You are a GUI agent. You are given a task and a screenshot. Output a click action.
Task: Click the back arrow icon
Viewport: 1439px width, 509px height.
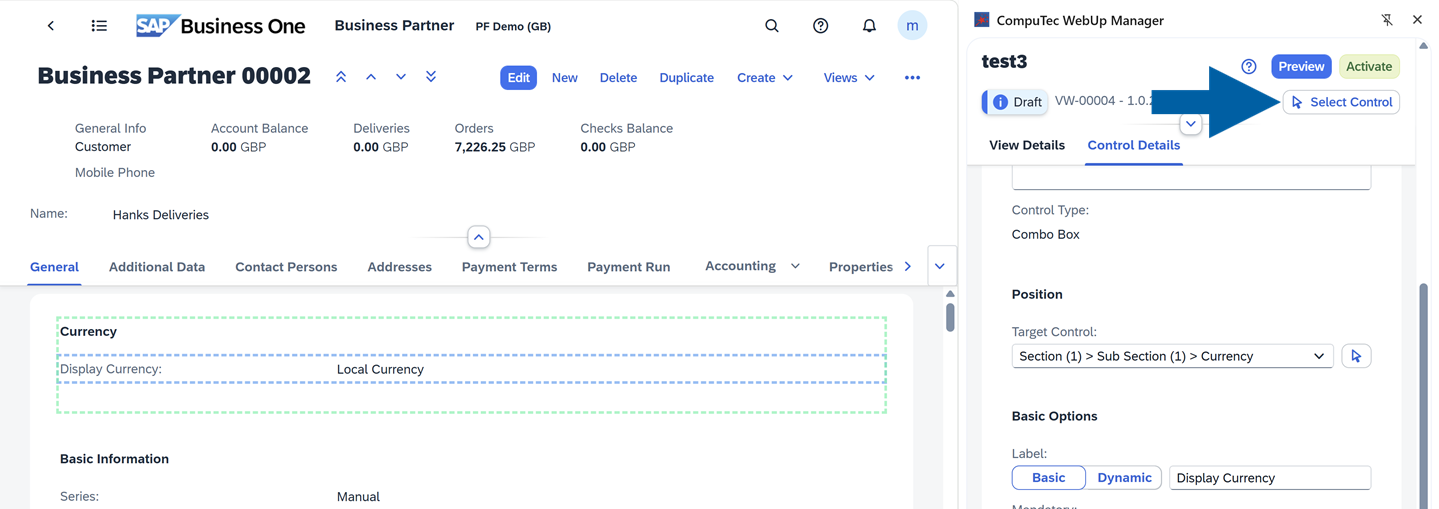[51, 26]
